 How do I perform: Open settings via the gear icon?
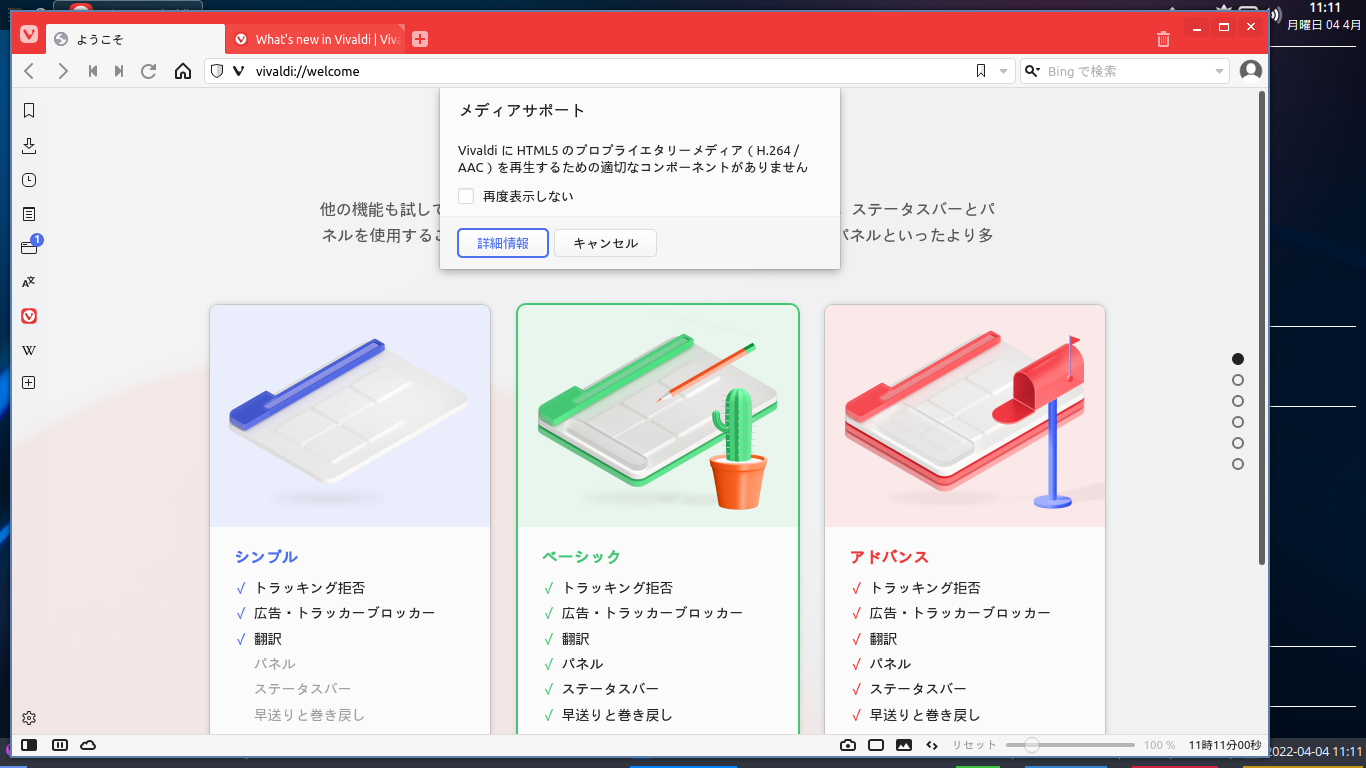[x=29, y=718]
